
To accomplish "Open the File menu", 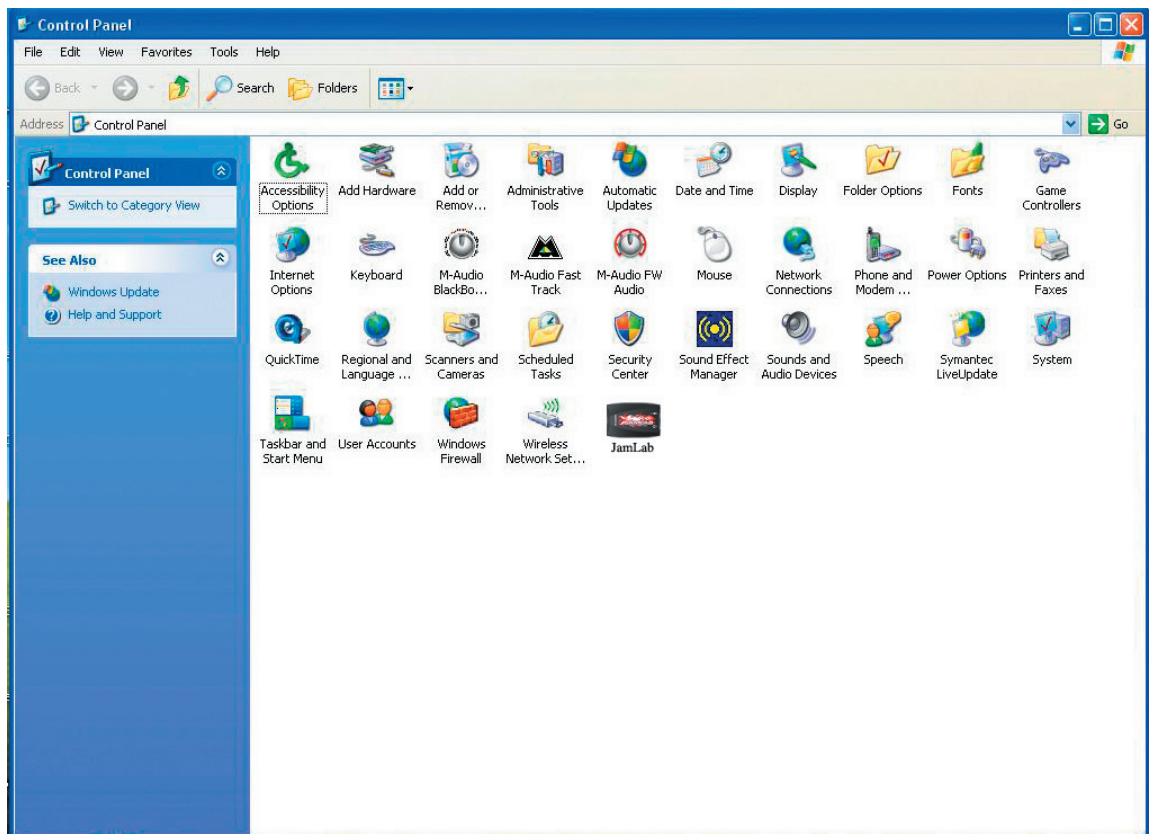I will point(33,52).
